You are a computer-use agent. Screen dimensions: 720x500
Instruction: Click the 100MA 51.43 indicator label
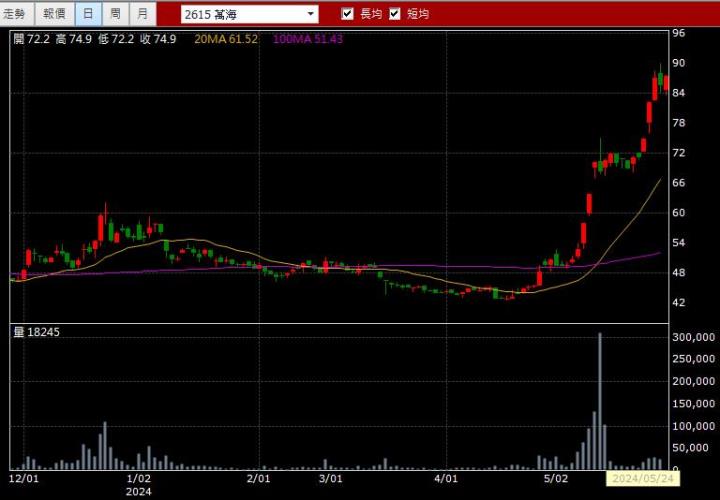(307, 39)
